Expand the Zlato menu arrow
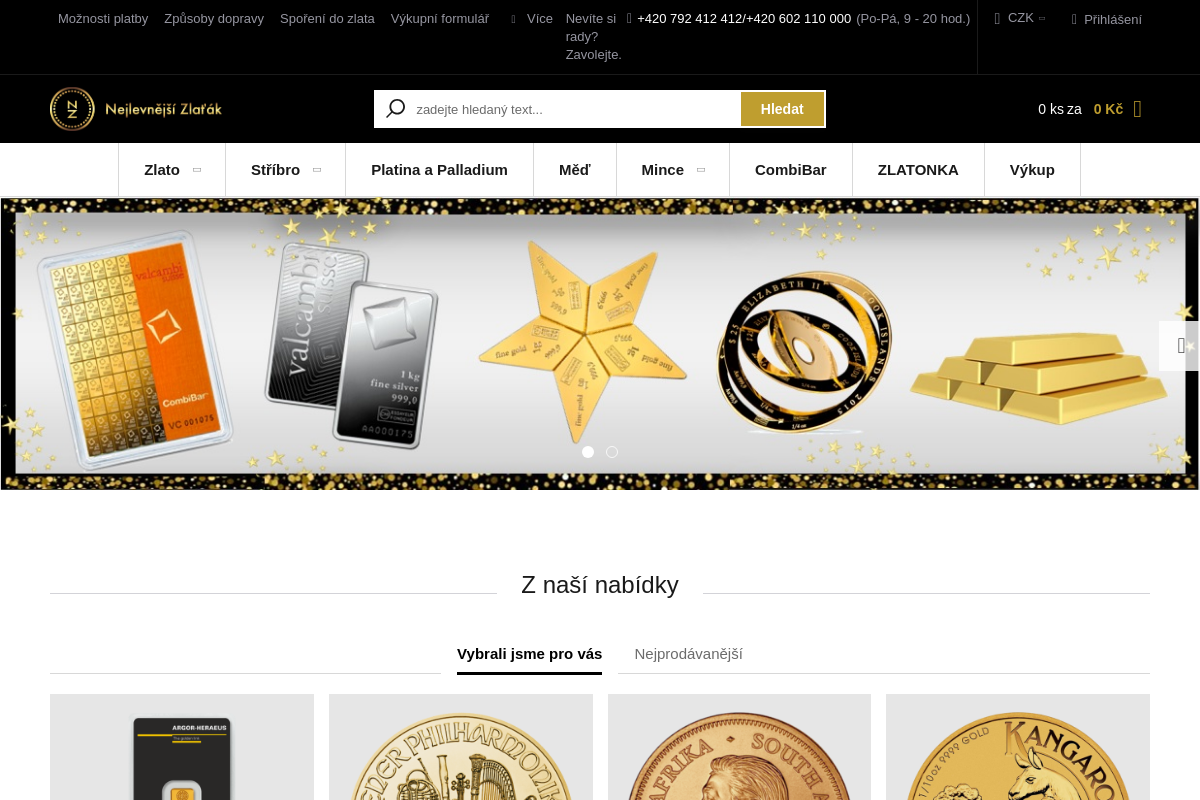This screenshot has height=800, width=1200. coord(197,170)
